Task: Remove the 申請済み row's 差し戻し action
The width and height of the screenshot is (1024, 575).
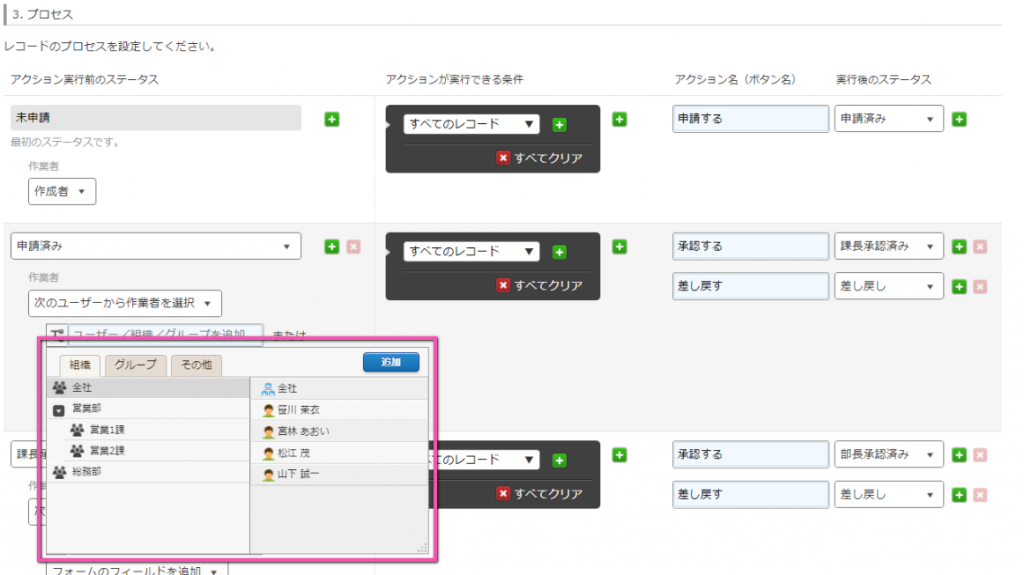Action: pyautogui.click(x=980, y=287)
